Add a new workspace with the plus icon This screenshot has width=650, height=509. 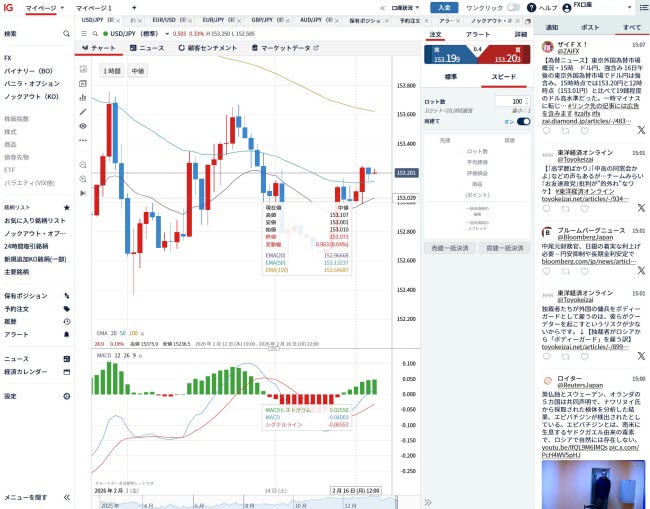134,7
